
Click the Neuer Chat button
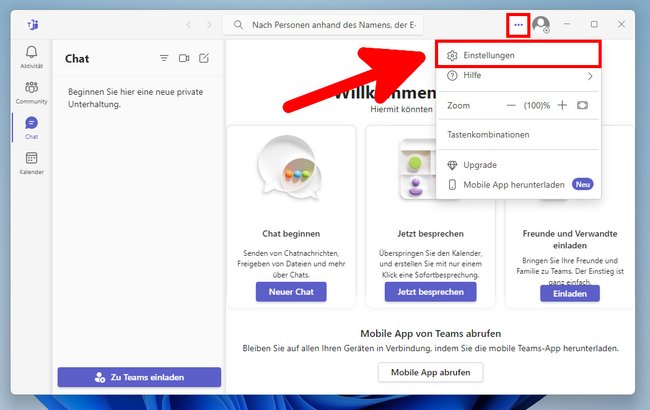[x=291, y=292]
